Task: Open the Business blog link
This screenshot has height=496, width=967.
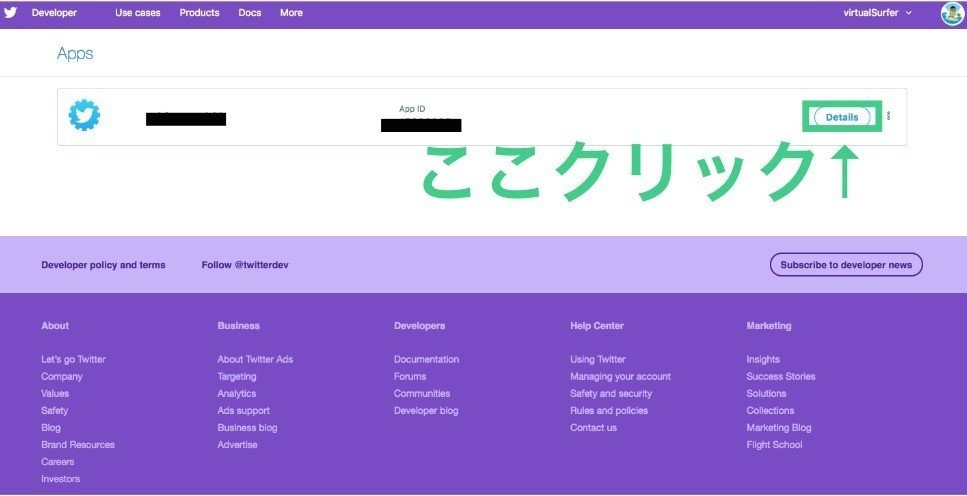Action: (x=247, y=428)
